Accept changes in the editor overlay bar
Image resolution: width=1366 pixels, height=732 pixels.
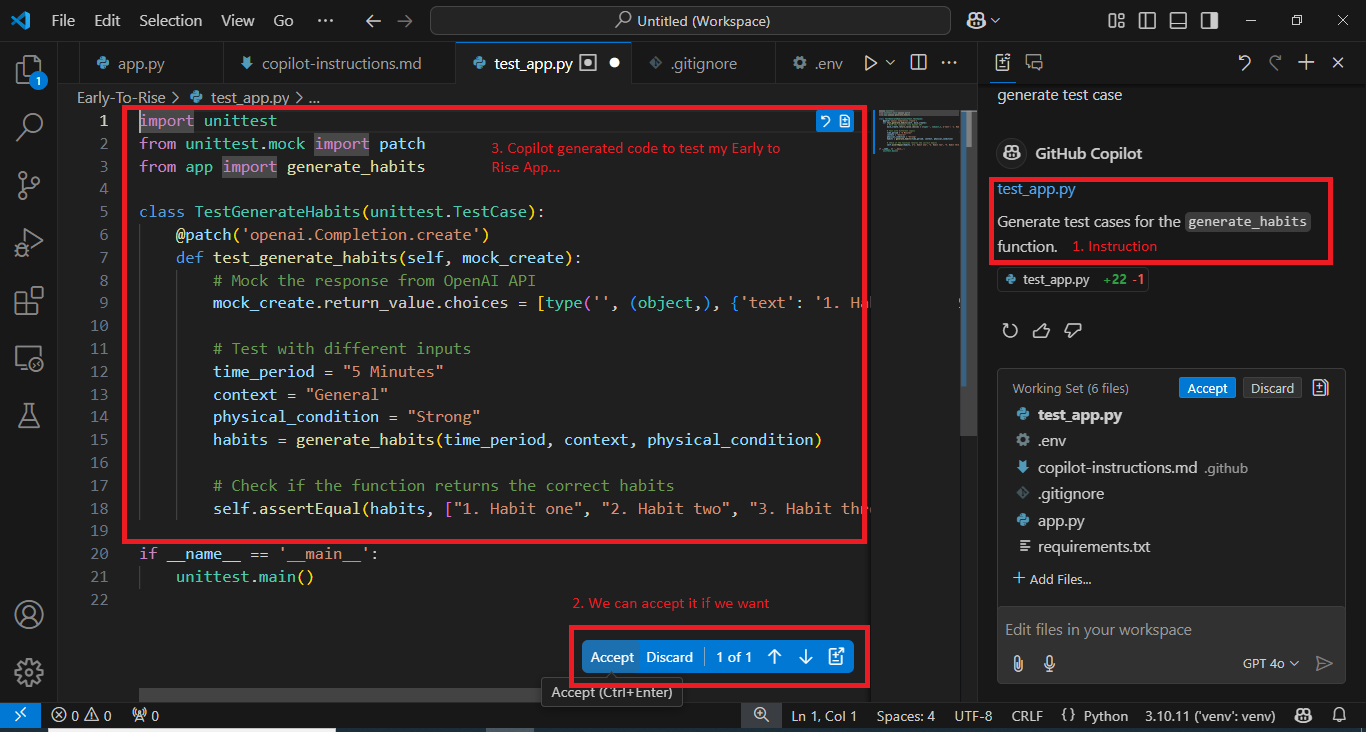612,657
